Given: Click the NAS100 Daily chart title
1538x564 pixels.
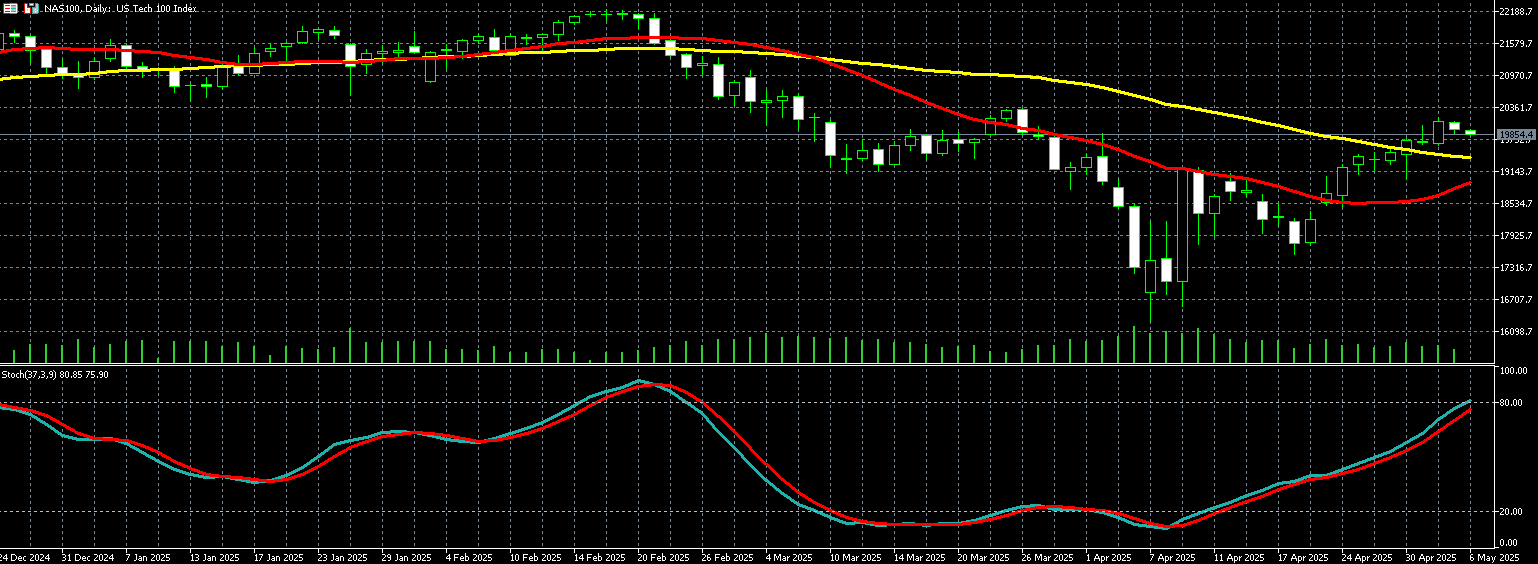Looking at the screenshot, I should pyautogui.click(x=112, y=8).
